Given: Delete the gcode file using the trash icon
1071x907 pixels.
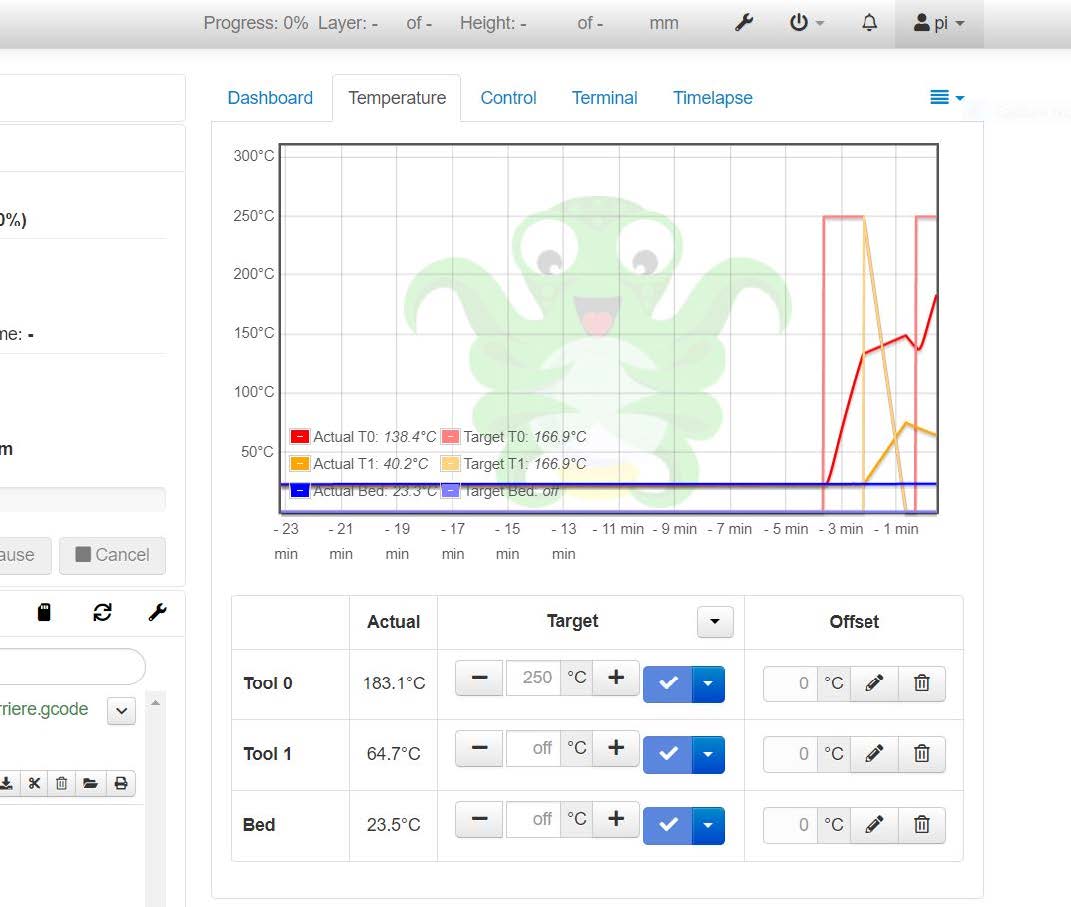Looking at the screenshot, I should click(61, 783).
